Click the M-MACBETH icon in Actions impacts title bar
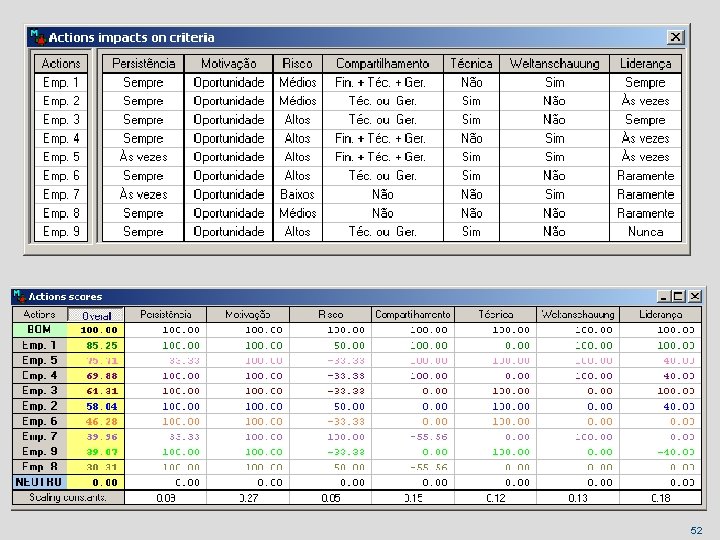 coord(38,37)
